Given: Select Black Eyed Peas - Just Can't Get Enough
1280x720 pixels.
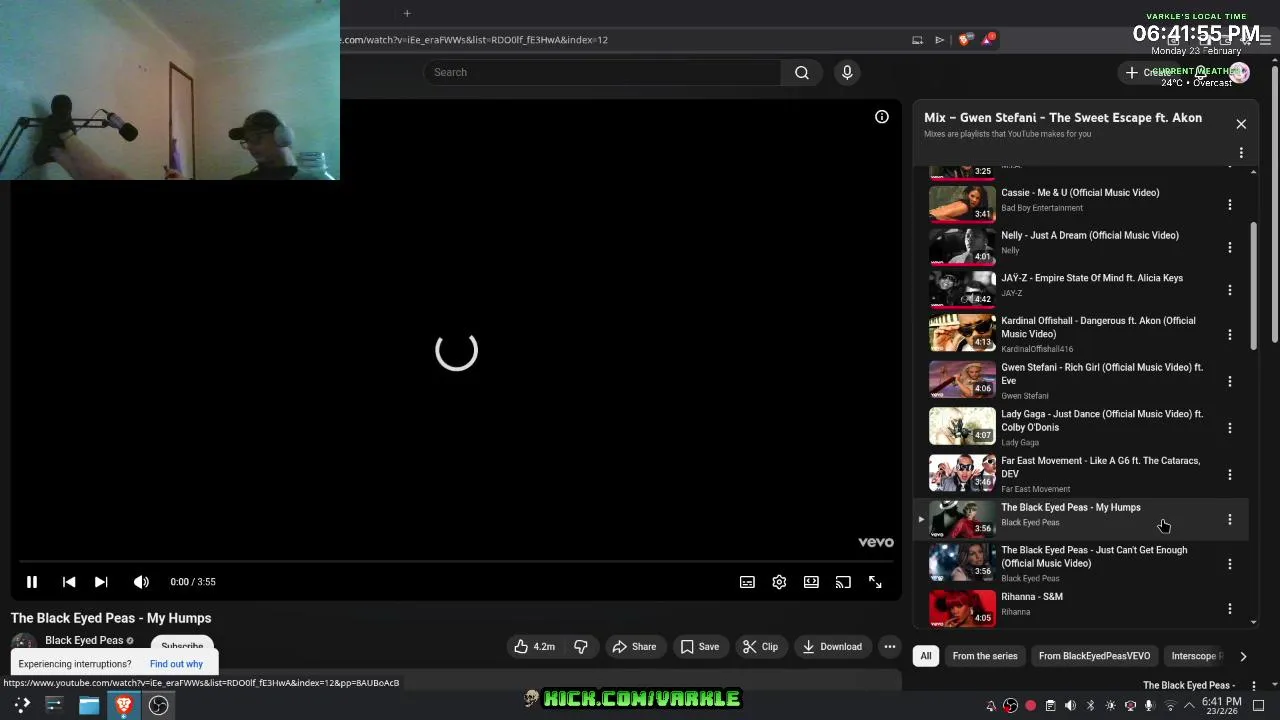Looking at the screenshot, I should [1094, 556].
